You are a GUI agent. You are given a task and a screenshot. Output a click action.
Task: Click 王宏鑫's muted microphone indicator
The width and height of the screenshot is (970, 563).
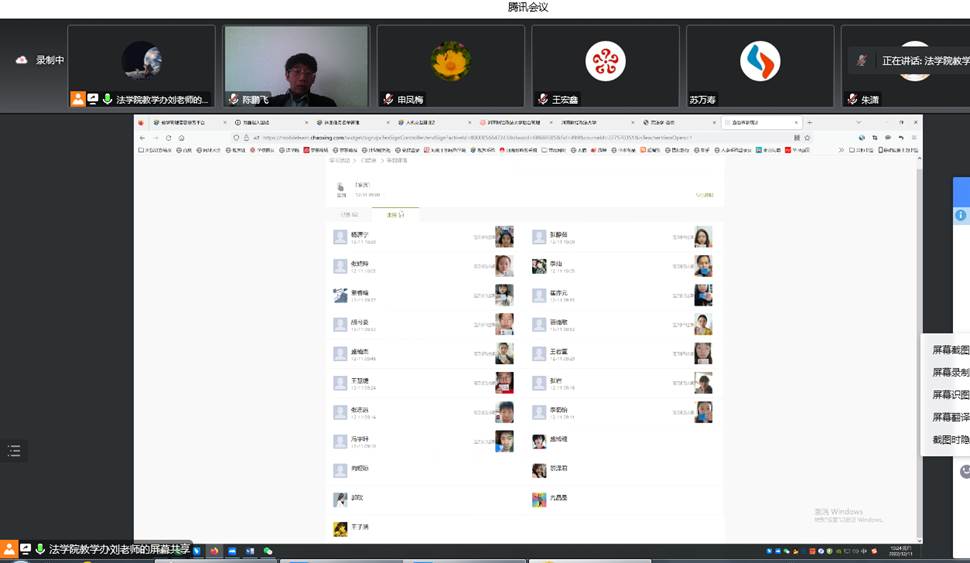[543, 99]
